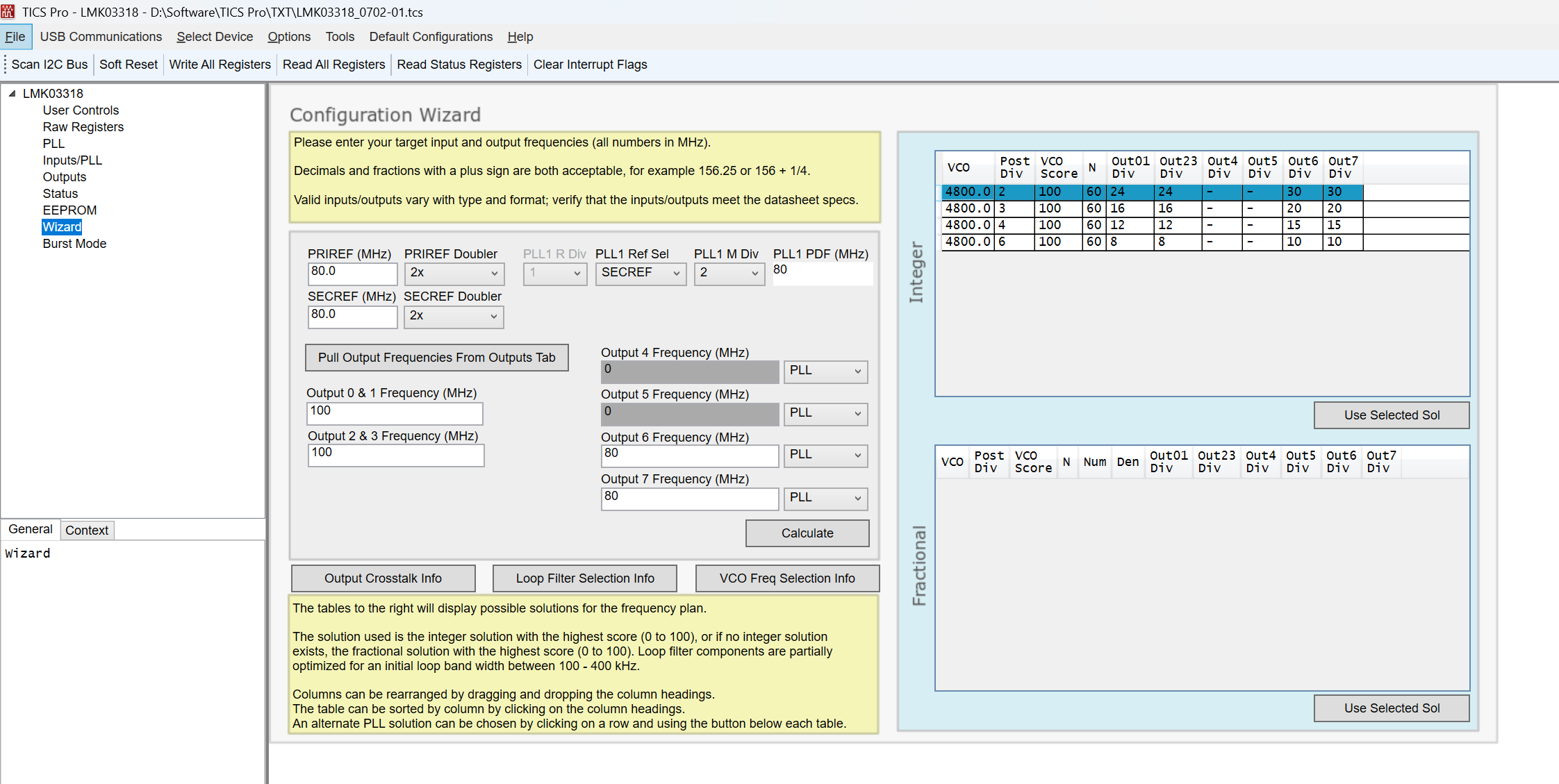The width and height of the screenshot is (1559, 784).
Task: Open the Help menu
Action: 520,37
